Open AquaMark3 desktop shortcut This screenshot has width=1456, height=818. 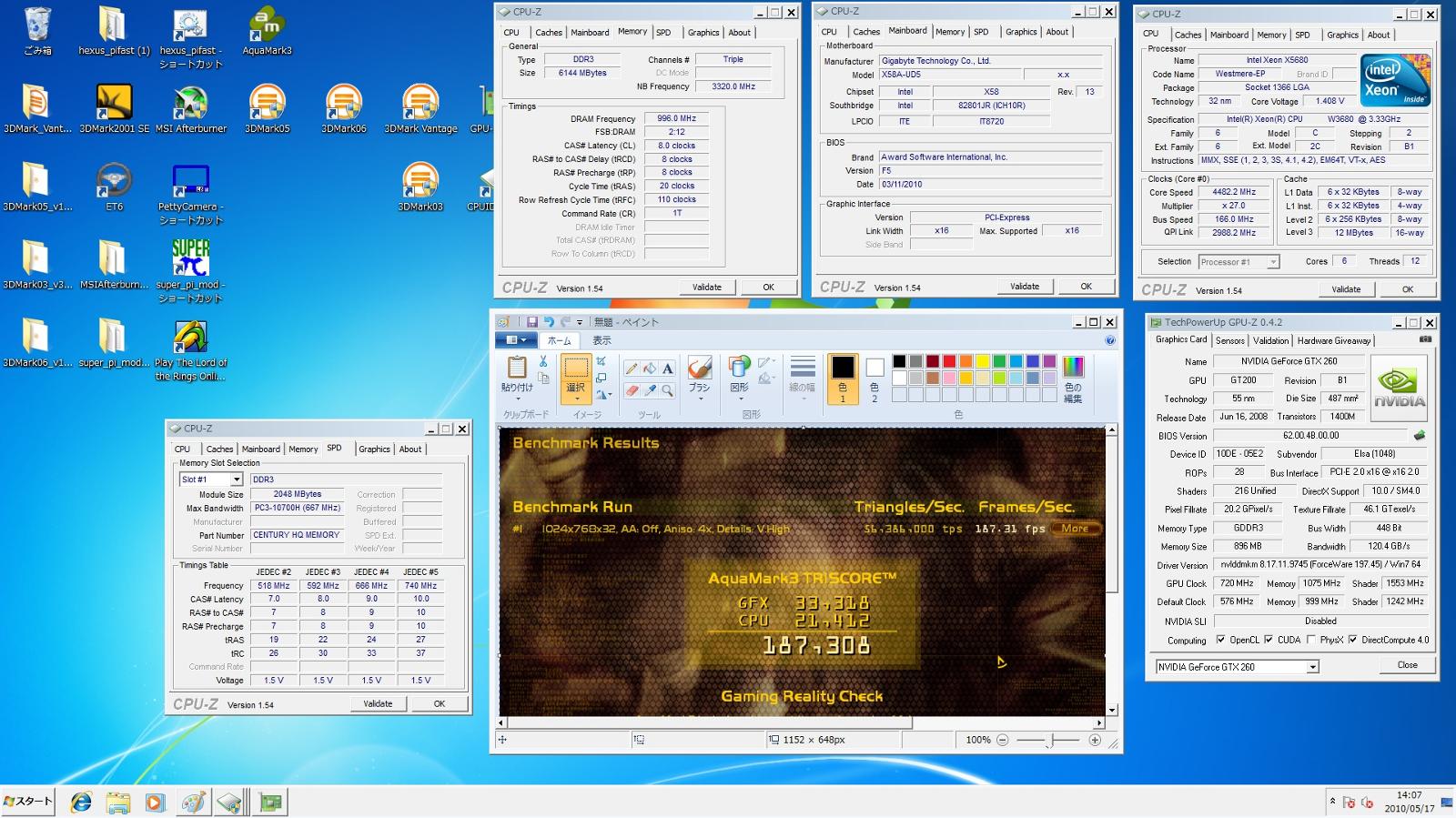[267, 32]
